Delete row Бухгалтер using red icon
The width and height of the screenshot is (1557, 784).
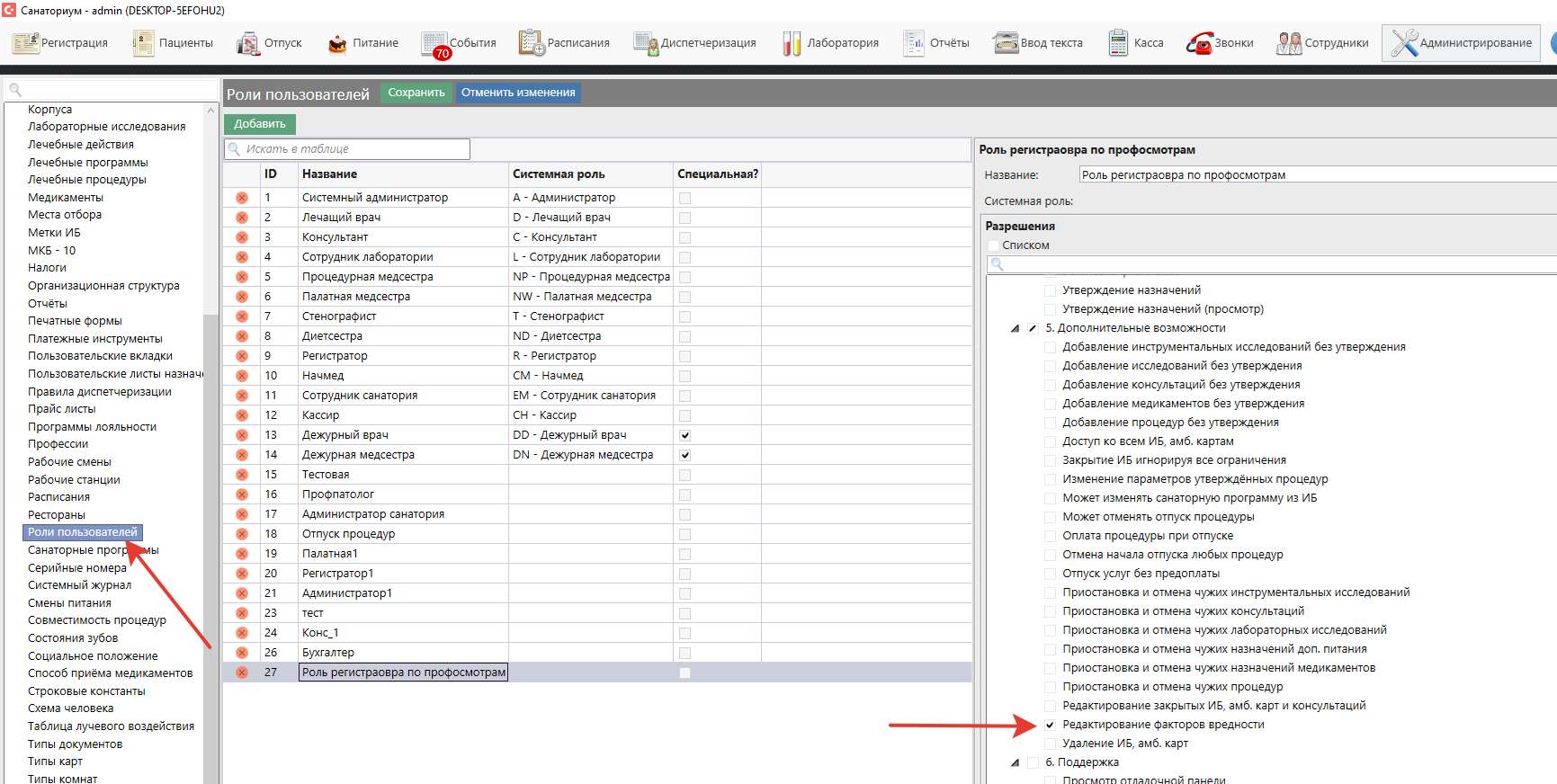(242, 653)
